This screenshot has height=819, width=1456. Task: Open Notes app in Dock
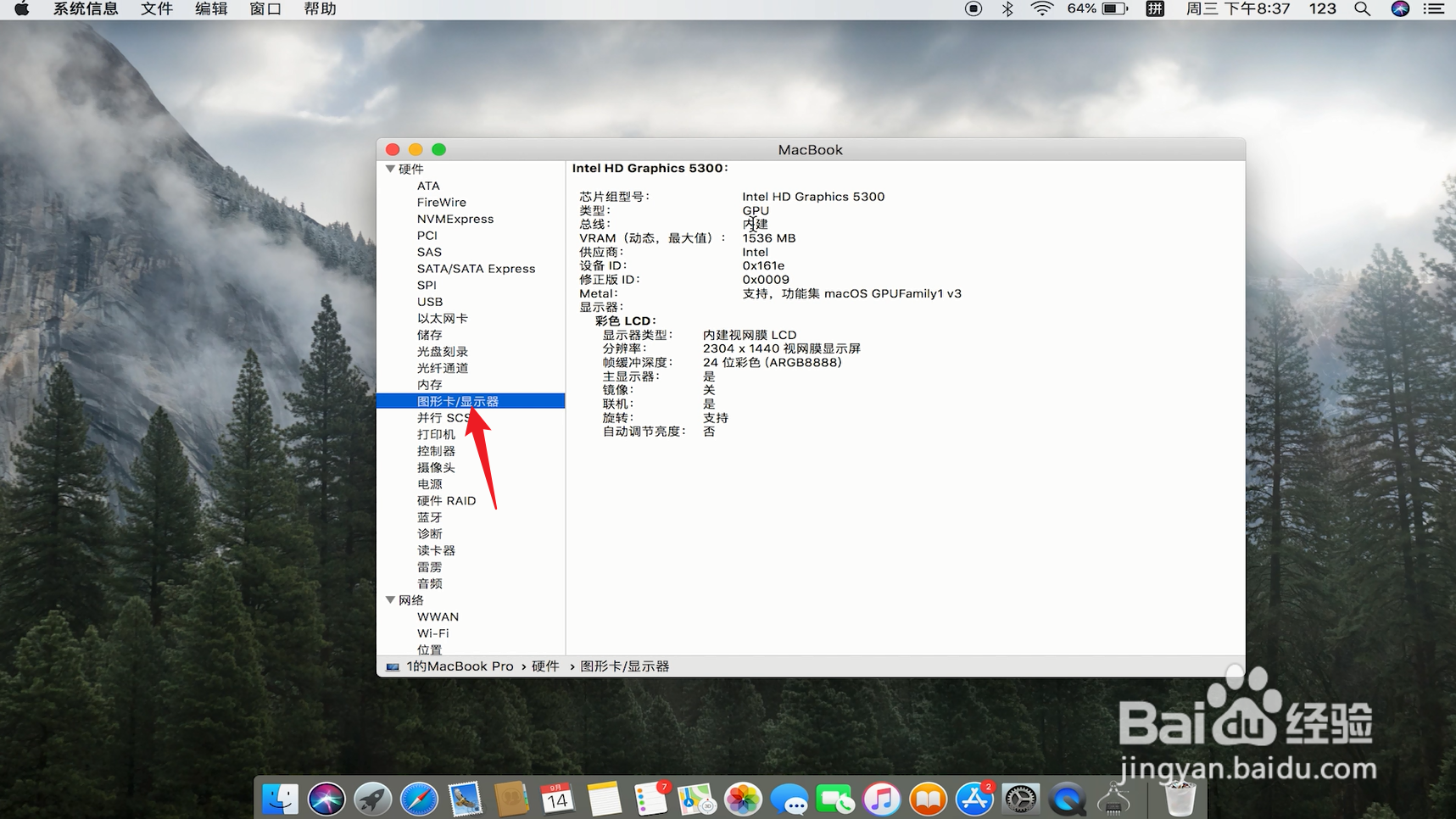(x=604, y=799)
